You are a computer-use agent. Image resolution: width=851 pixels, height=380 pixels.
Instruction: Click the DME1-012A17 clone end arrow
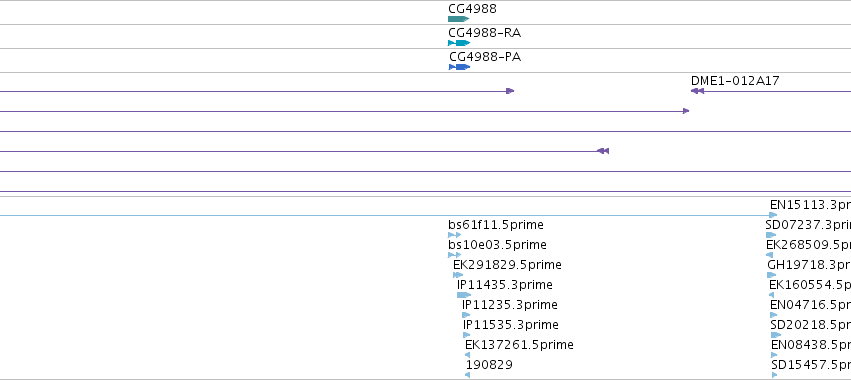(x=697, y=91)
